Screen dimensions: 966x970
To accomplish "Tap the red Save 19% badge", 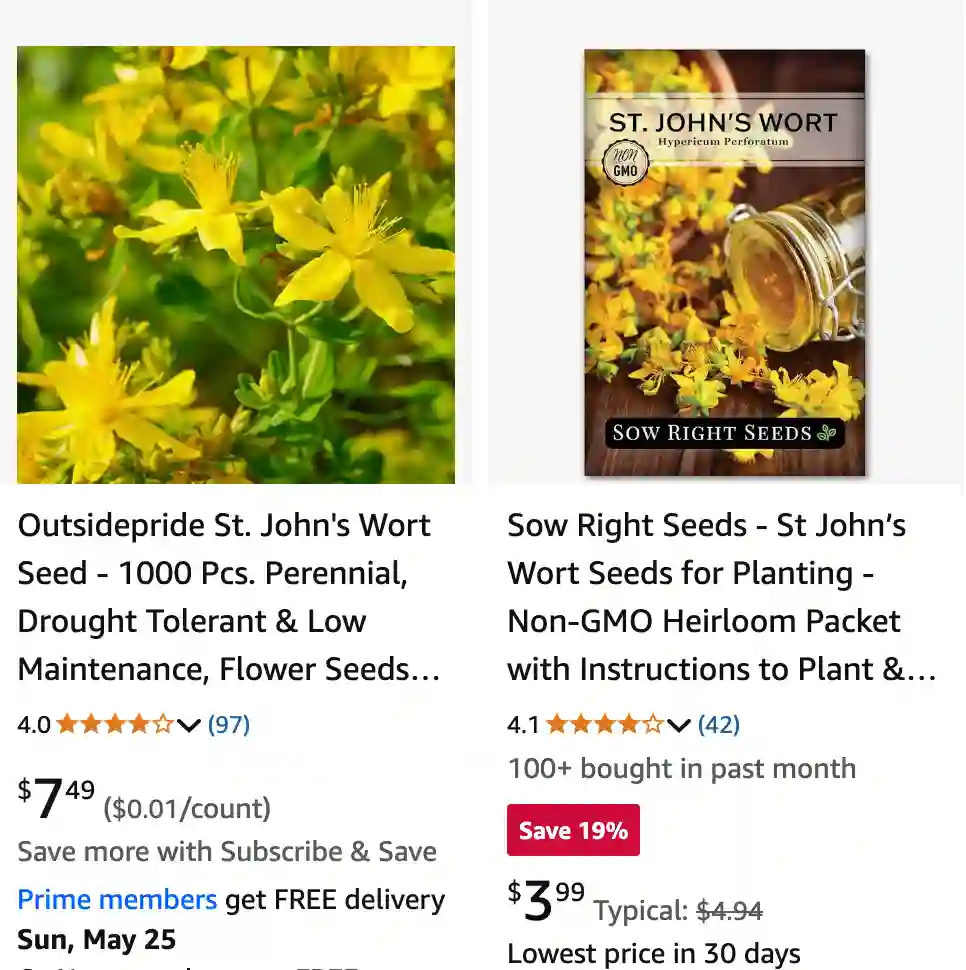I will [x=573, y=830].
